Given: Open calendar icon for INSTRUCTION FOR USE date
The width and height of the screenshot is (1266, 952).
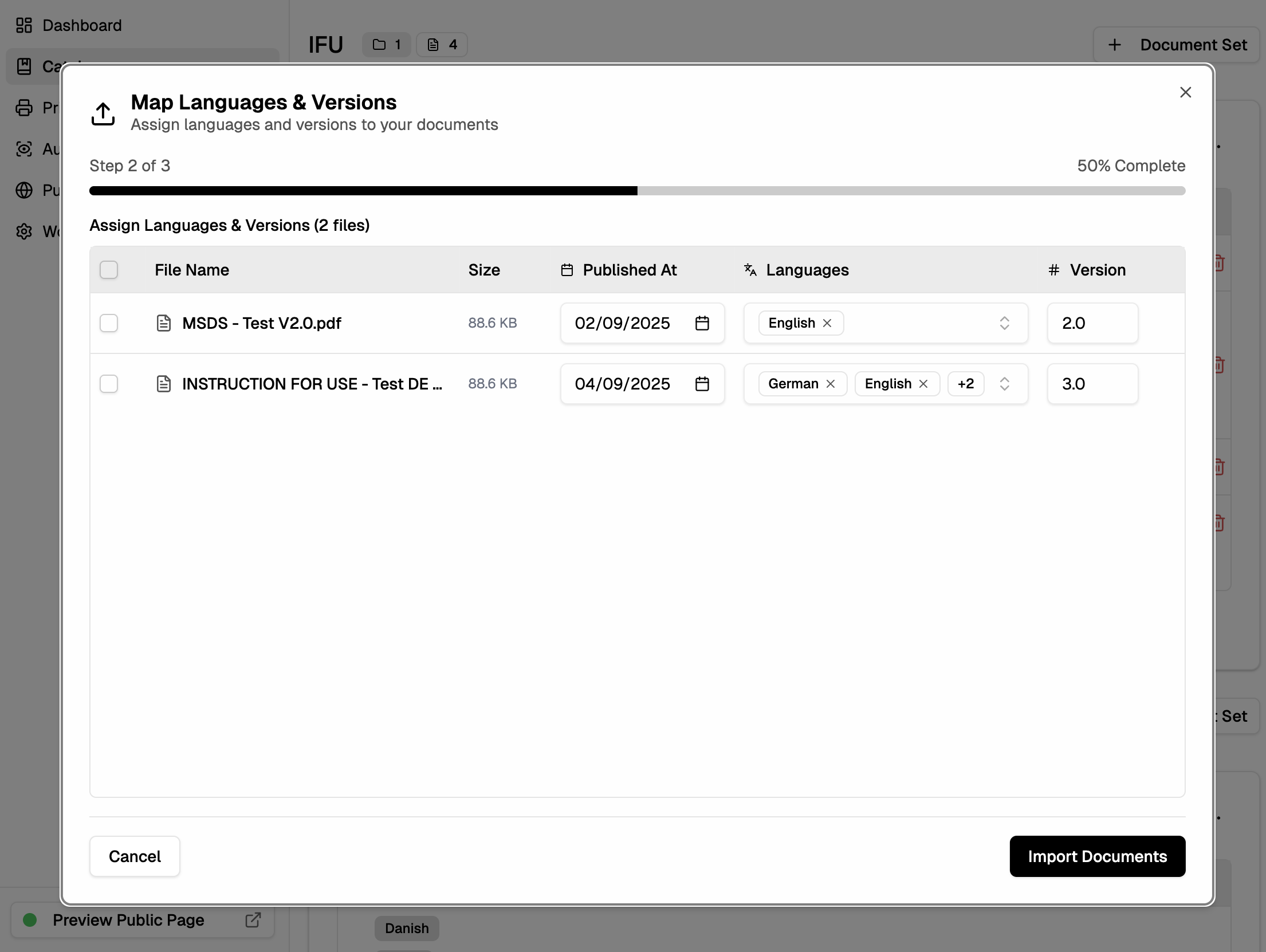Looking at the screenshot, I should point(702,384).
